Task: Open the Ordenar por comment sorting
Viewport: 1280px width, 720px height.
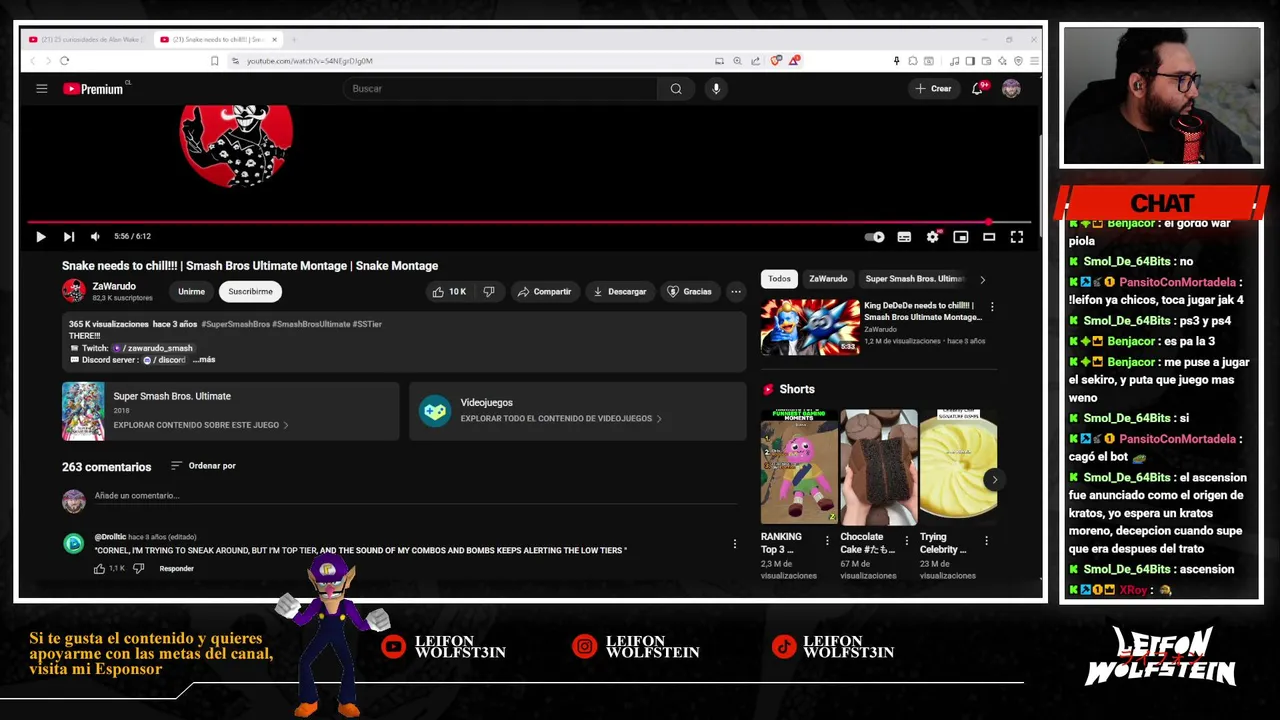Action: pyautogui.click(x=203, y=466)
